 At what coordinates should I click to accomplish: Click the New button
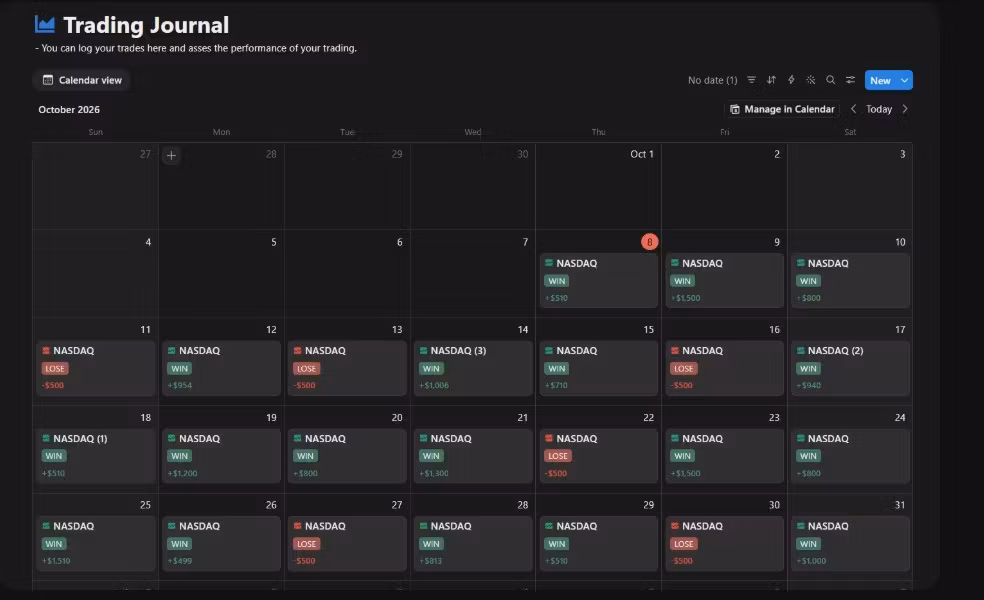880,80
